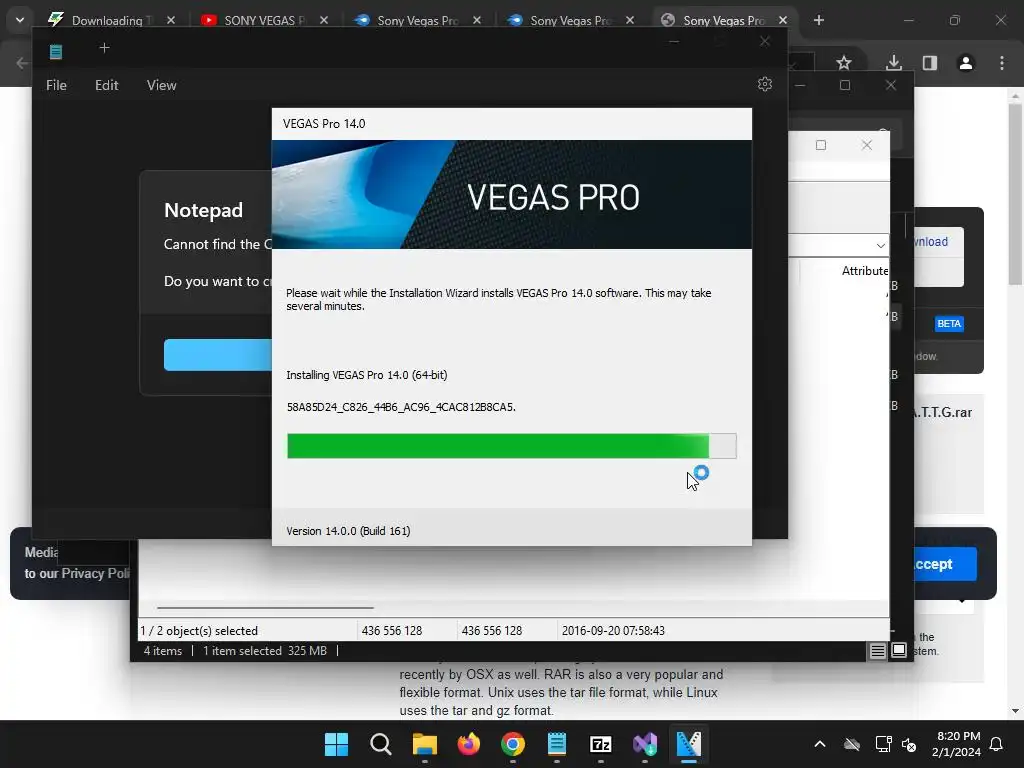Viewport: 1024px width, 768px height.
Task: Open Visual Studio from the taskbar
Action: 645,744
